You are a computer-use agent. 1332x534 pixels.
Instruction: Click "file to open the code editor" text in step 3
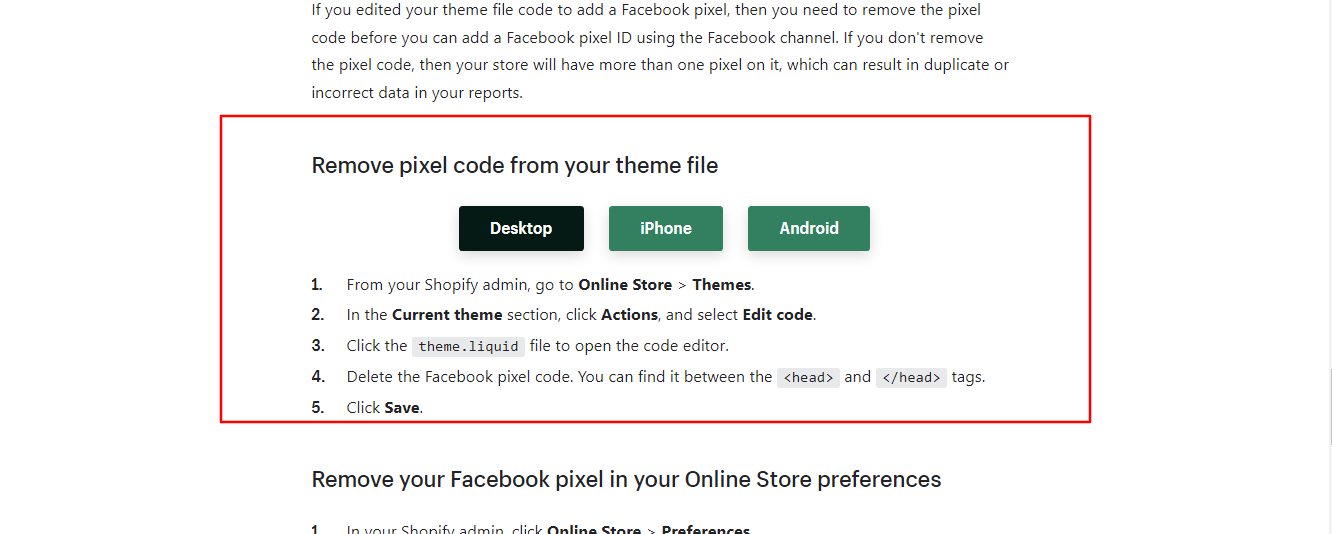pyautogui.click(x=629, y=346)
